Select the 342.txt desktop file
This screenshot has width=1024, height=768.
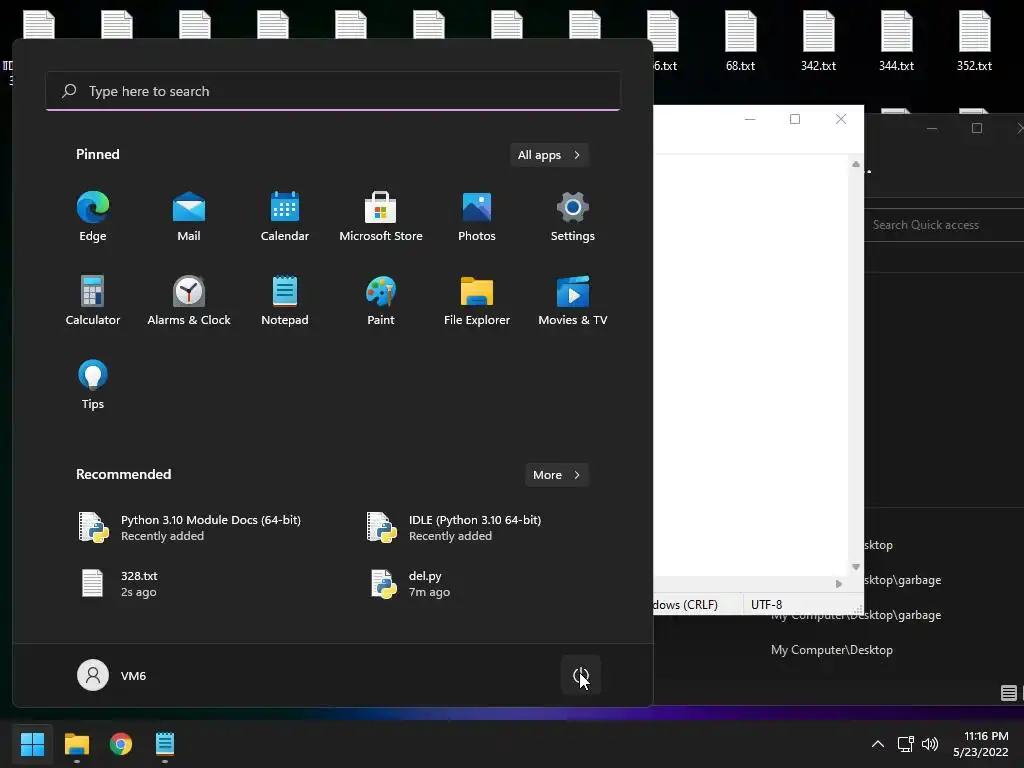click(818, 40)
